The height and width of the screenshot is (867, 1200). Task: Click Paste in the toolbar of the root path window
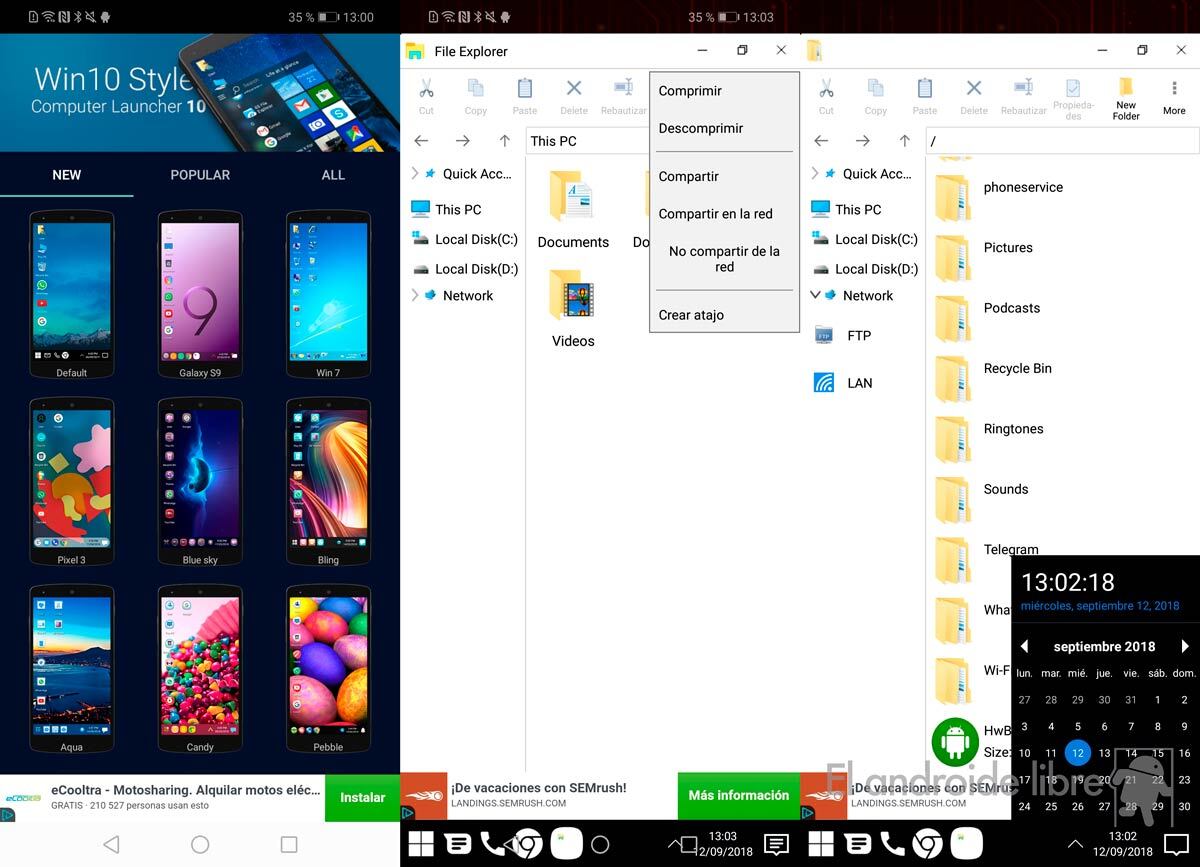(925, 96)
